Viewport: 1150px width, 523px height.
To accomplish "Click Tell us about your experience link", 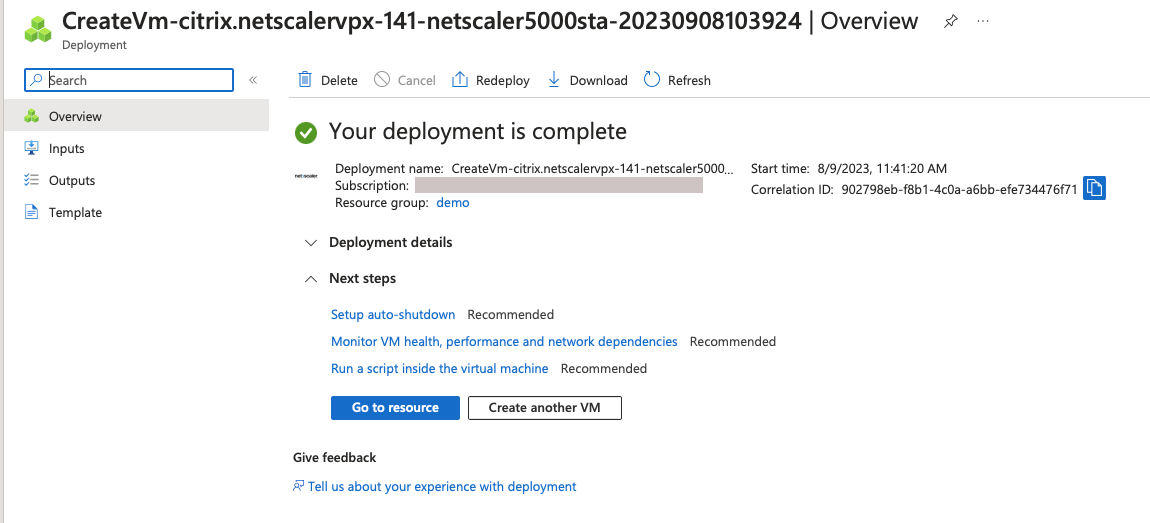I will [x=442, y=486].
